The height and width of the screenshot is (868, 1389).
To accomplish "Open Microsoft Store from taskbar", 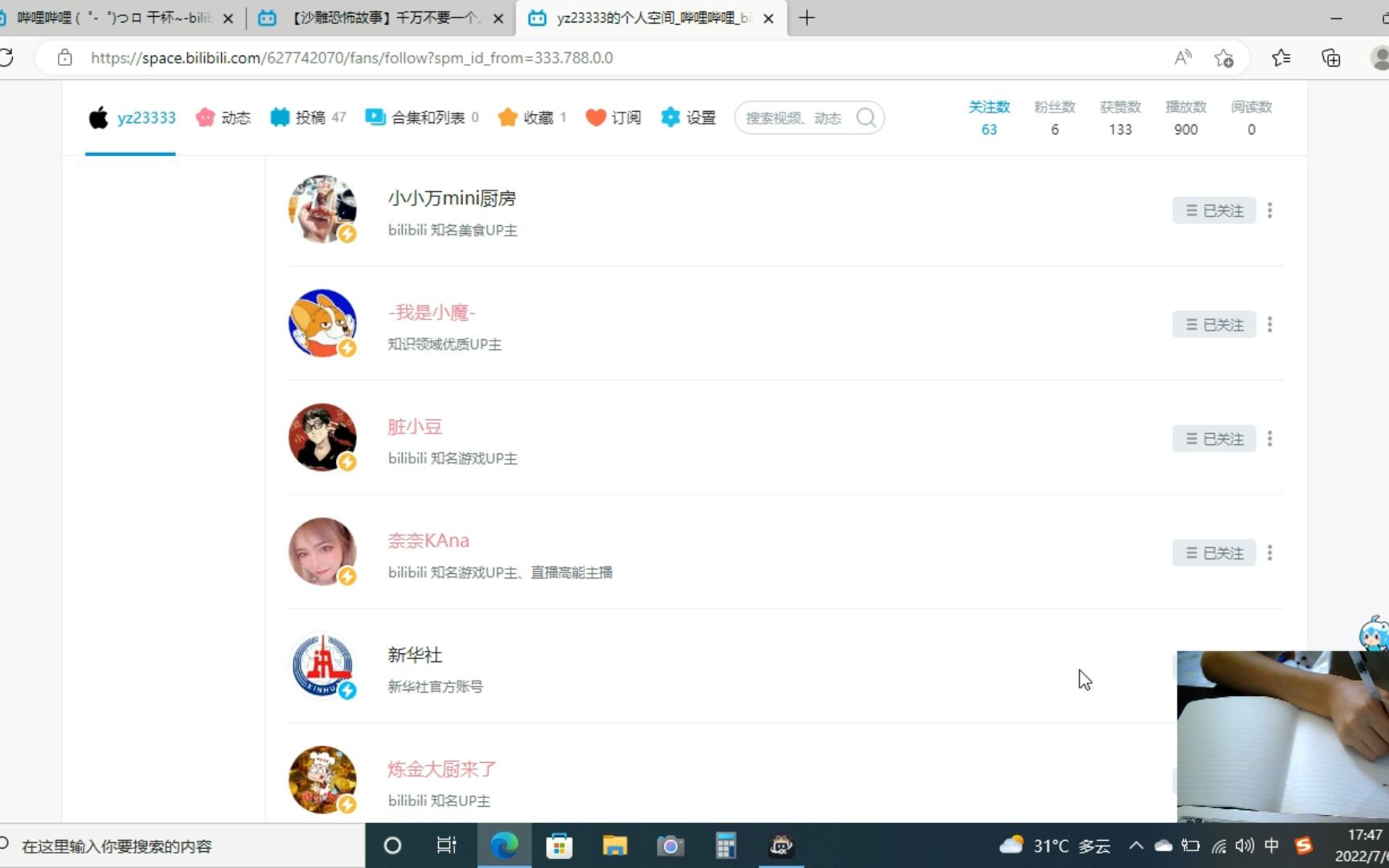I will pos(559,845).
